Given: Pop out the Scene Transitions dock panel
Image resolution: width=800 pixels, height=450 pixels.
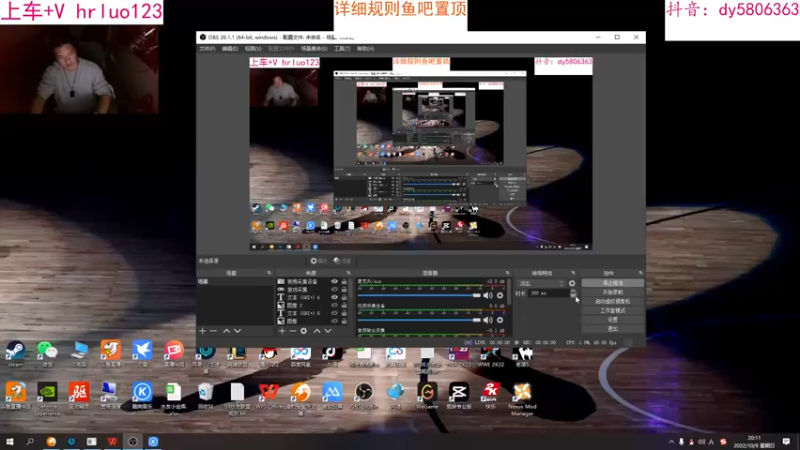Looking at the screenshot, I should point(573,273).
